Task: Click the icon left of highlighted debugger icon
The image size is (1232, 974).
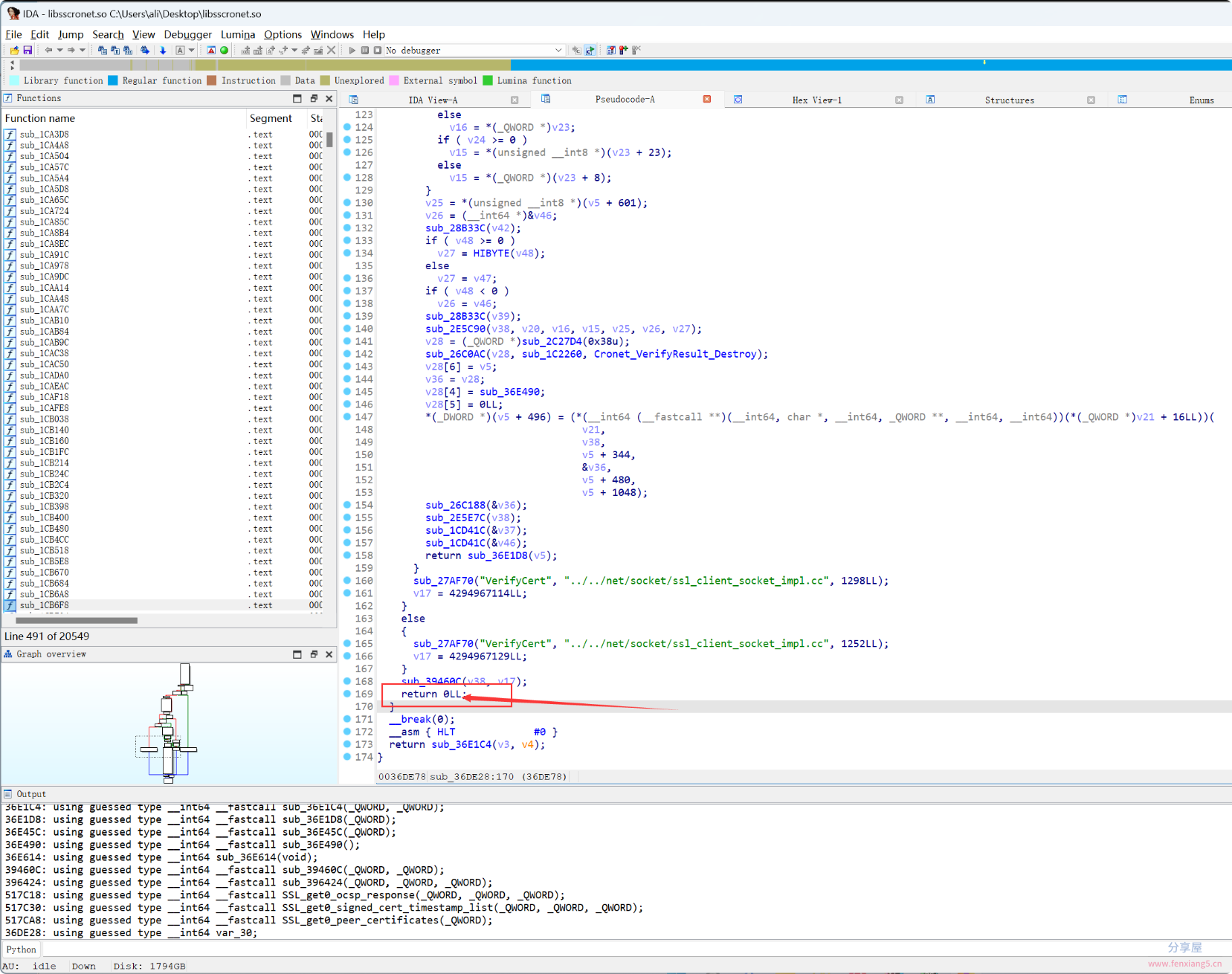Action: point(576,51)
